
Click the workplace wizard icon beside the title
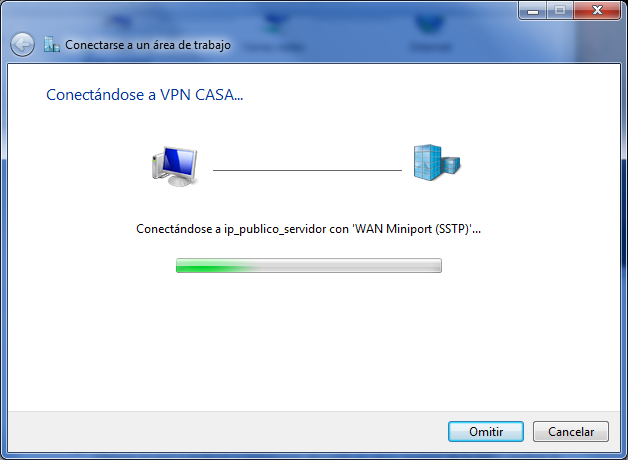[x=52, y=44]
